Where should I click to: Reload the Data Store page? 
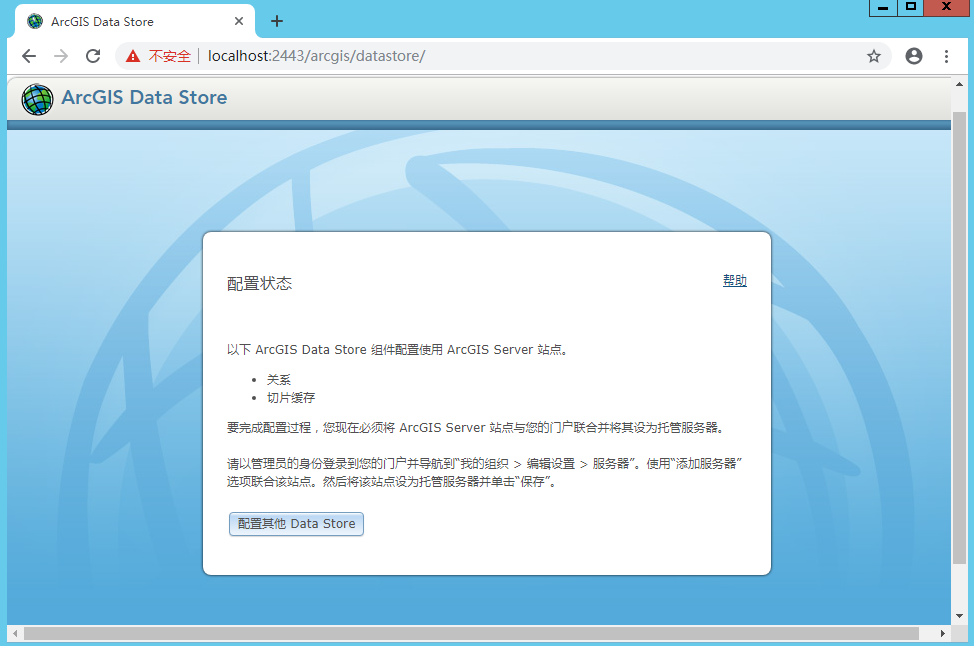coord(93,56)
